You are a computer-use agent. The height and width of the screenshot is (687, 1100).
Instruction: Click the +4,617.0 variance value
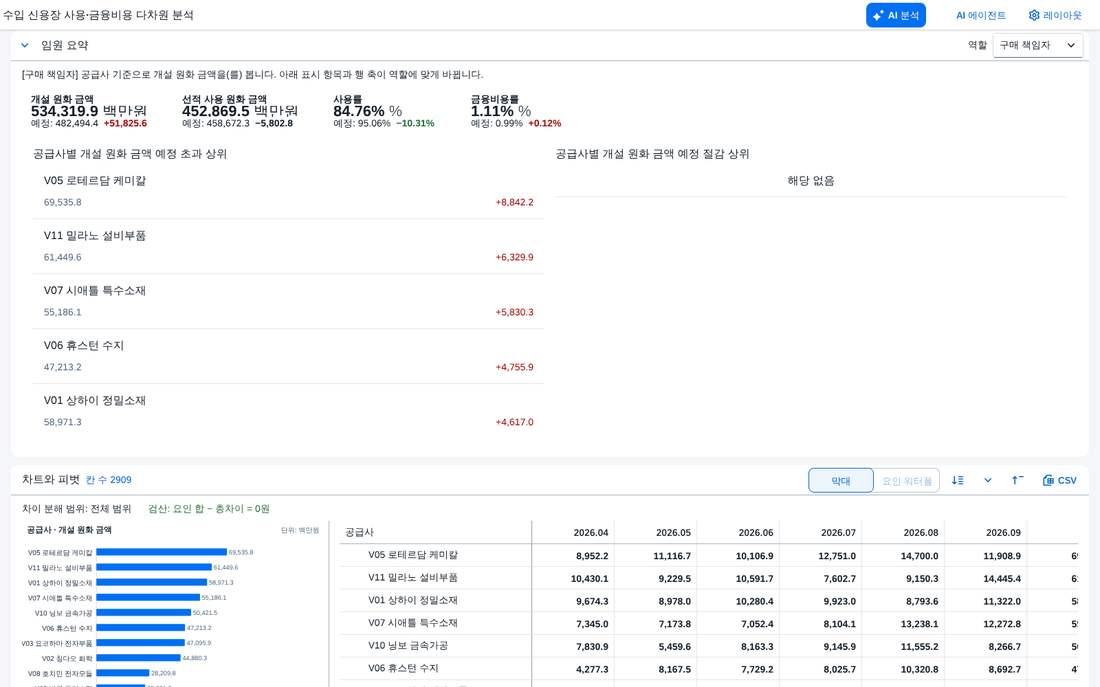pyautogui.click(x=514, y=422)
